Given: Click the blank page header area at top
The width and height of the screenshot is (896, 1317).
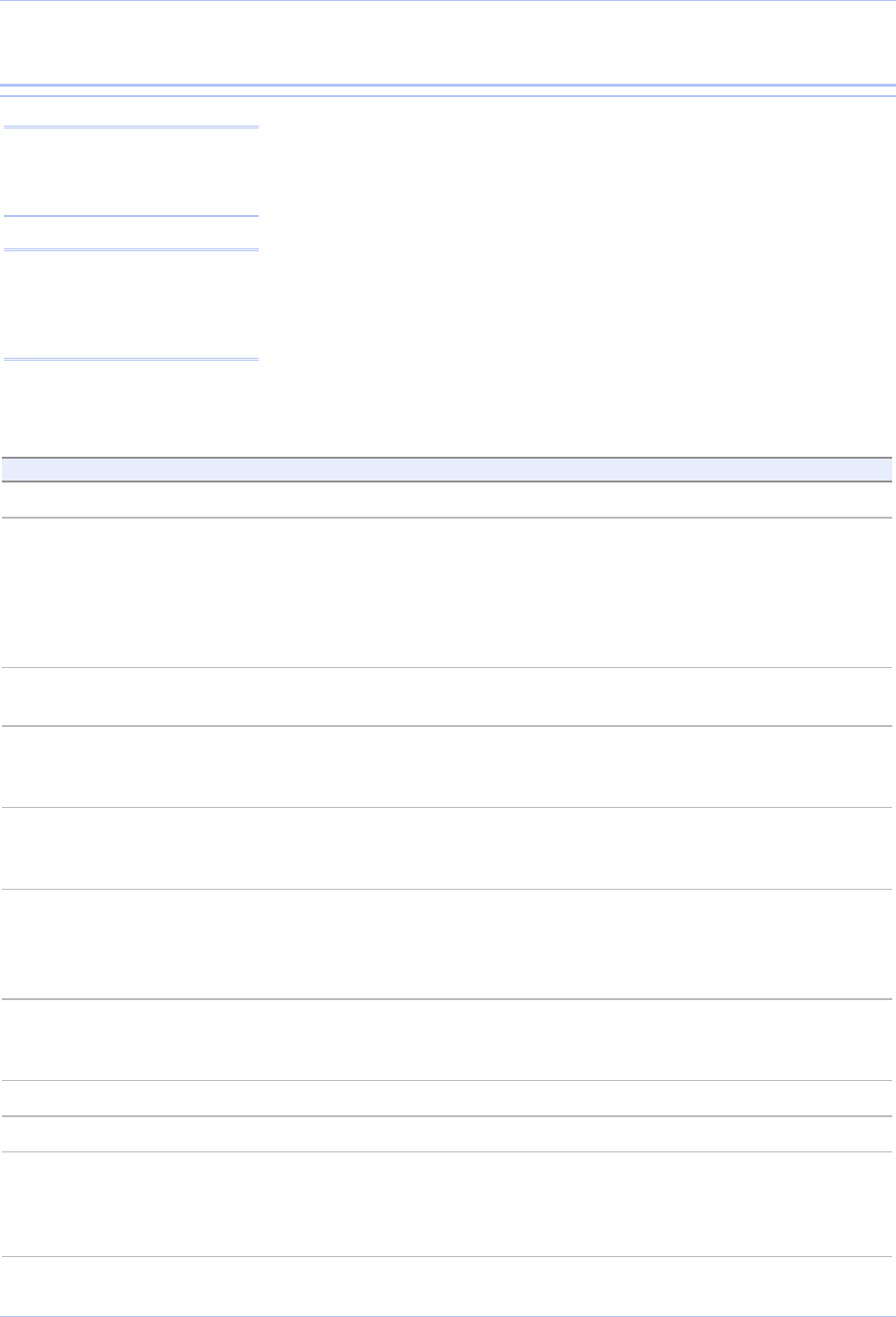Looking at the screenshot, I should pyautogui.click(x=447, y=42).
